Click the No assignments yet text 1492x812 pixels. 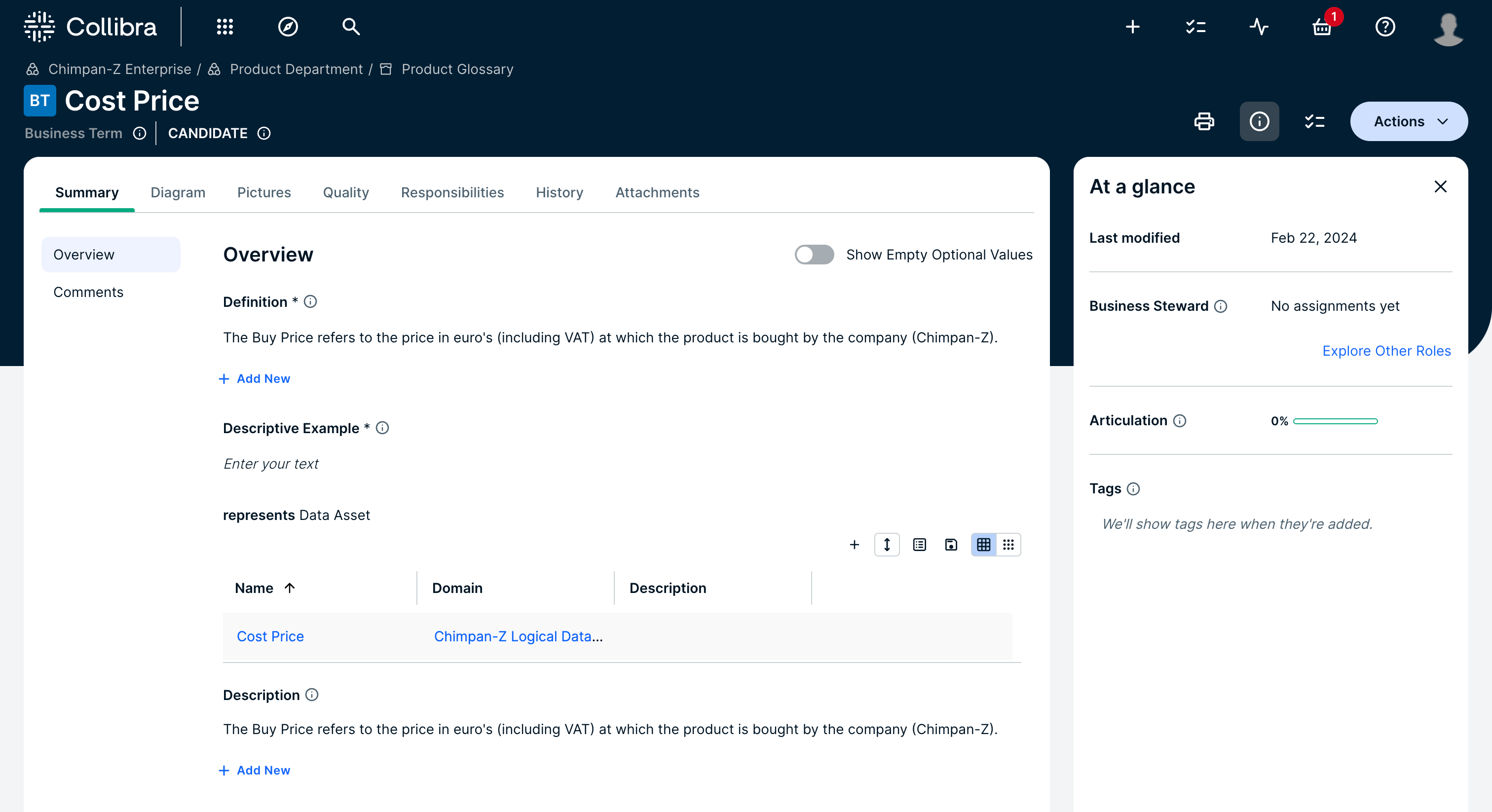(x=1335, y=306)
